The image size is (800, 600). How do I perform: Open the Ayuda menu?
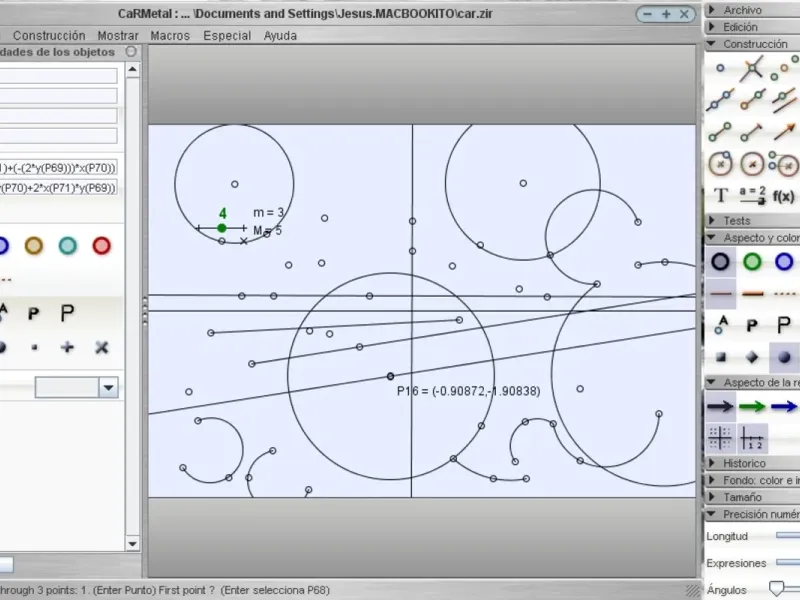(x=280, y=36)
